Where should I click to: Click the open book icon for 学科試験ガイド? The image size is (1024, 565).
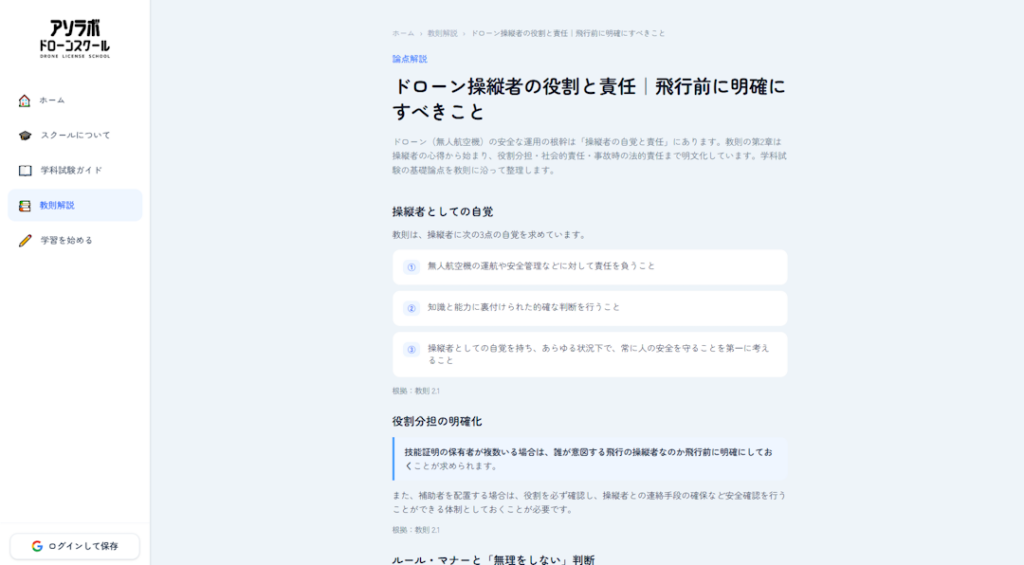[x=25, y=170]
